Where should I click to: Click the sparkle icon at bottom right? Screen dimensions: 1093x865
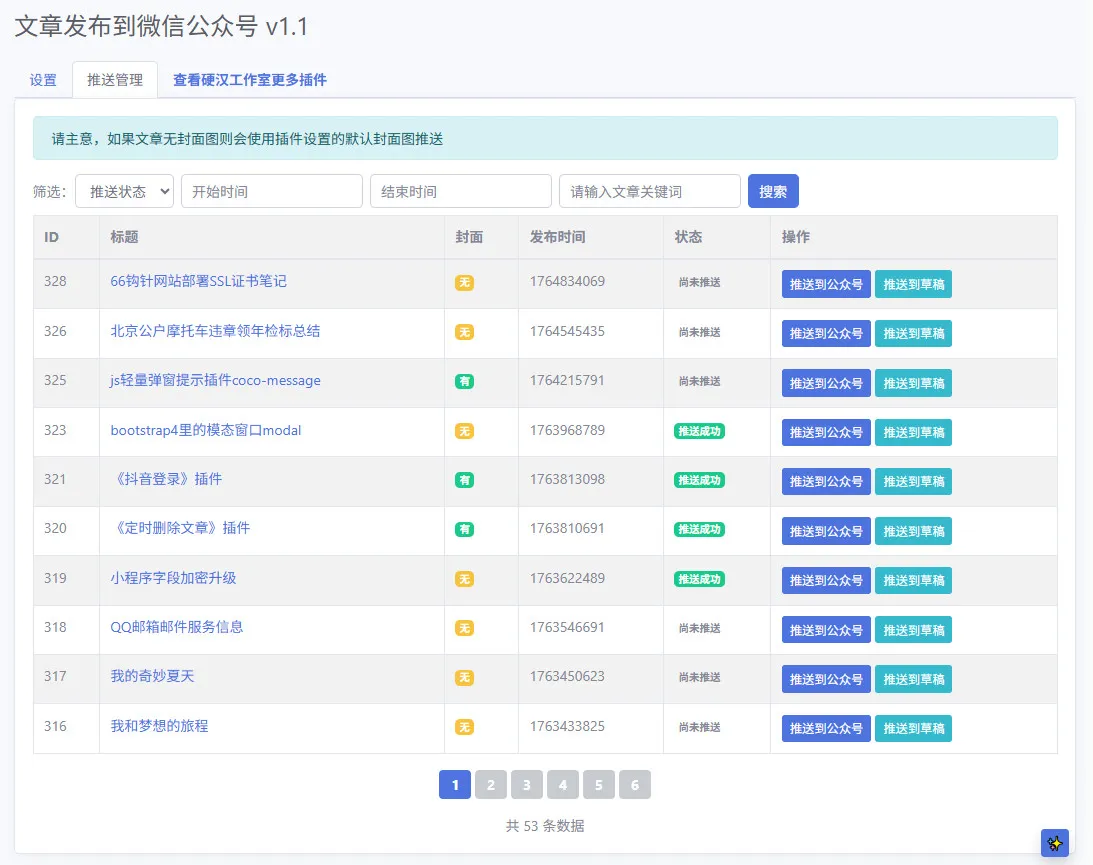pos(1055,843)
